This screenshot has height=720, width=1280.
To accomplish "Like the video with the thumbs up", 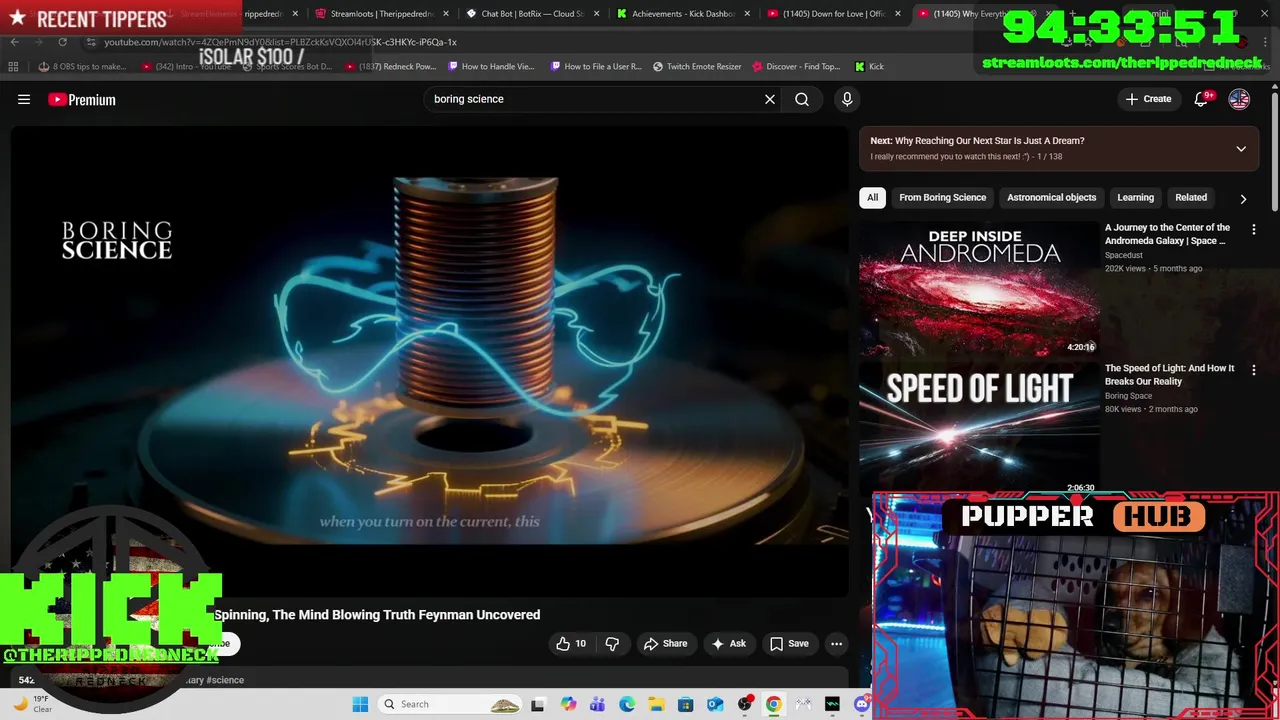I will 571,644.
